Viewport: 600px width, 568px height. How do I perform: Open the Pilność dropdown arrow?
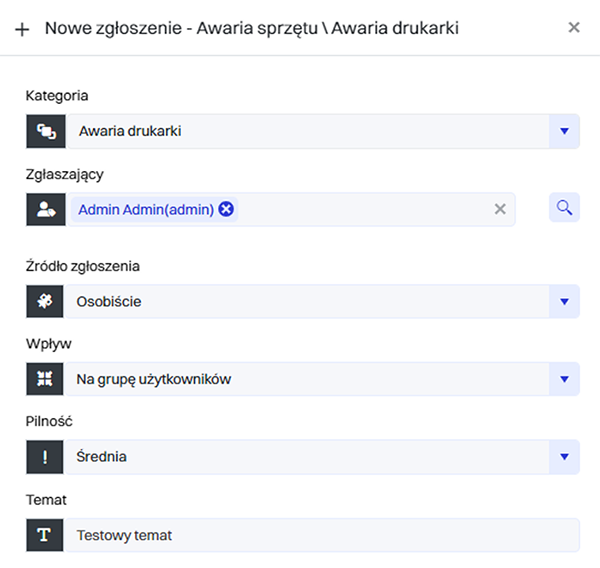tap(564, 457)
